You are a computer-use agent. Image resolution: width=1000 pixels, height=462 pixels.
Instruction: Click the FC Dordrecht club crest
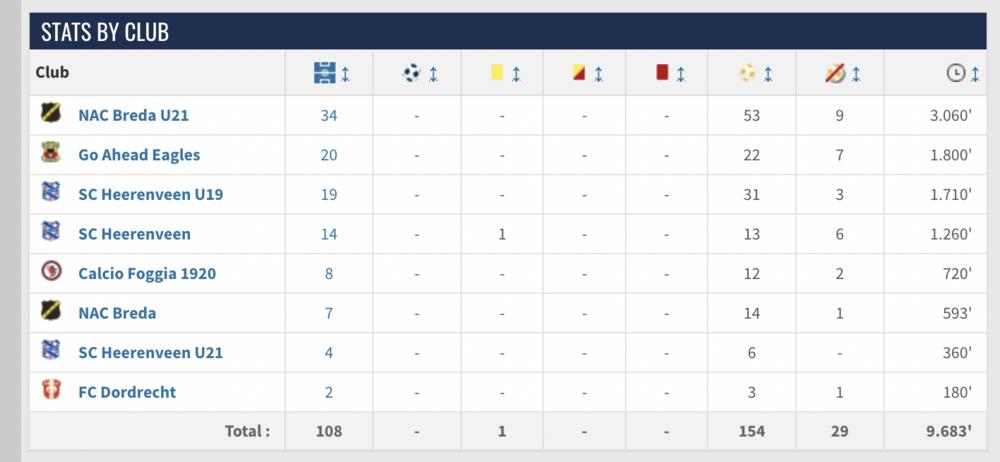(49, 391)
